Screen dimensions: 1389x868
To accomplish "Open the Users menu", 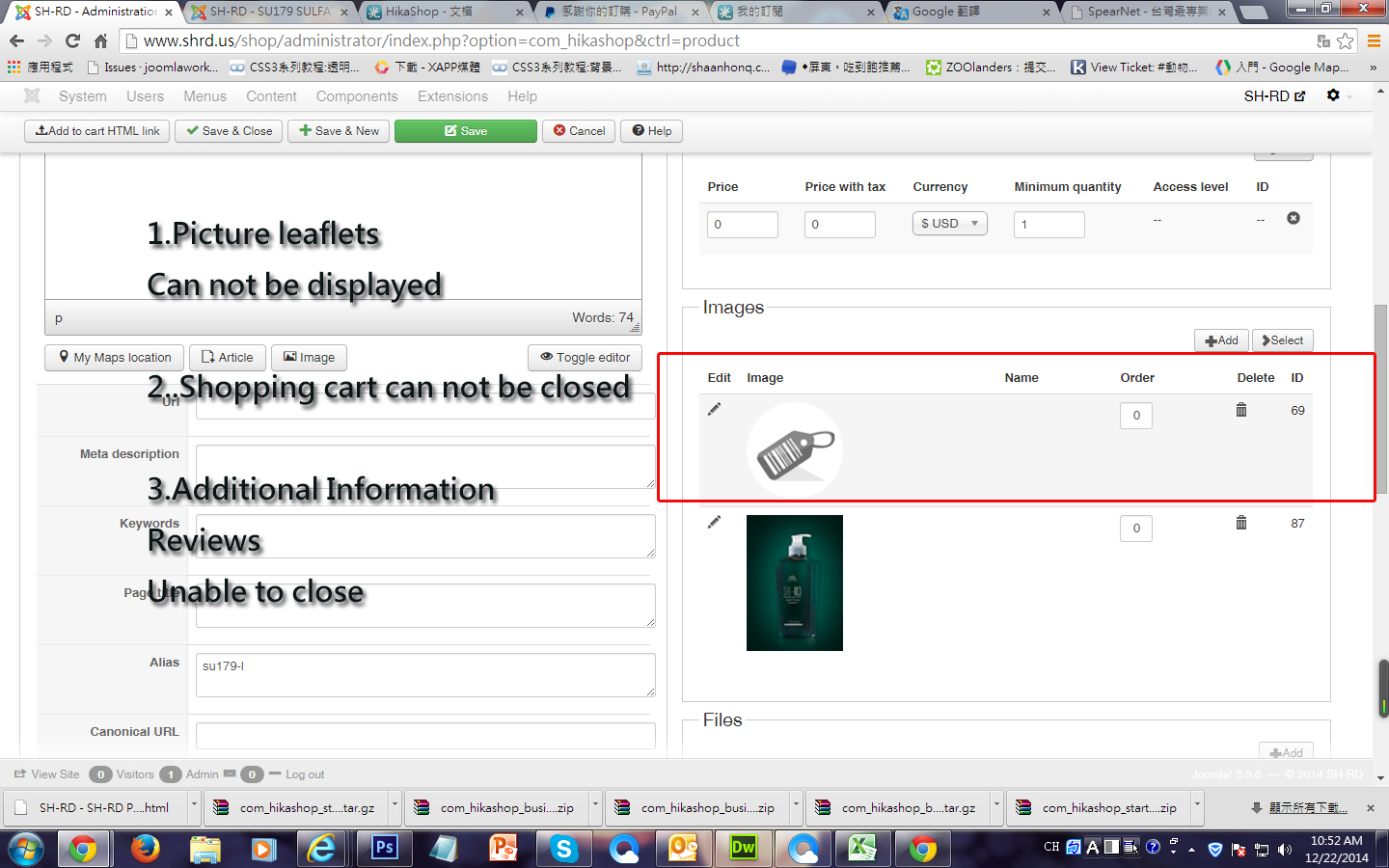I will (x=145, y=96).
